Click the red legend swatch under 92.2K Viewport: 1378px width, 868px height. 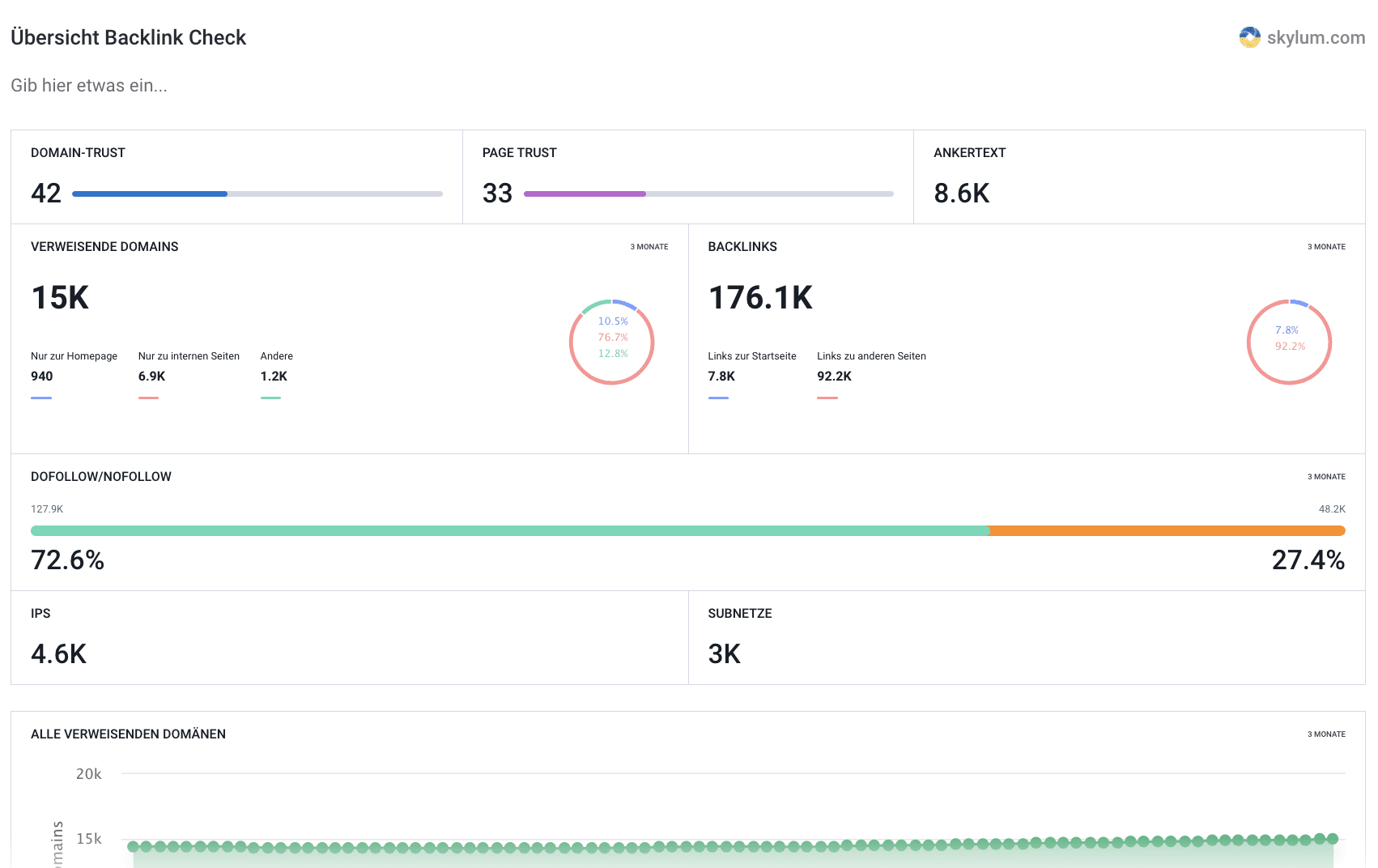pos(827,398)
